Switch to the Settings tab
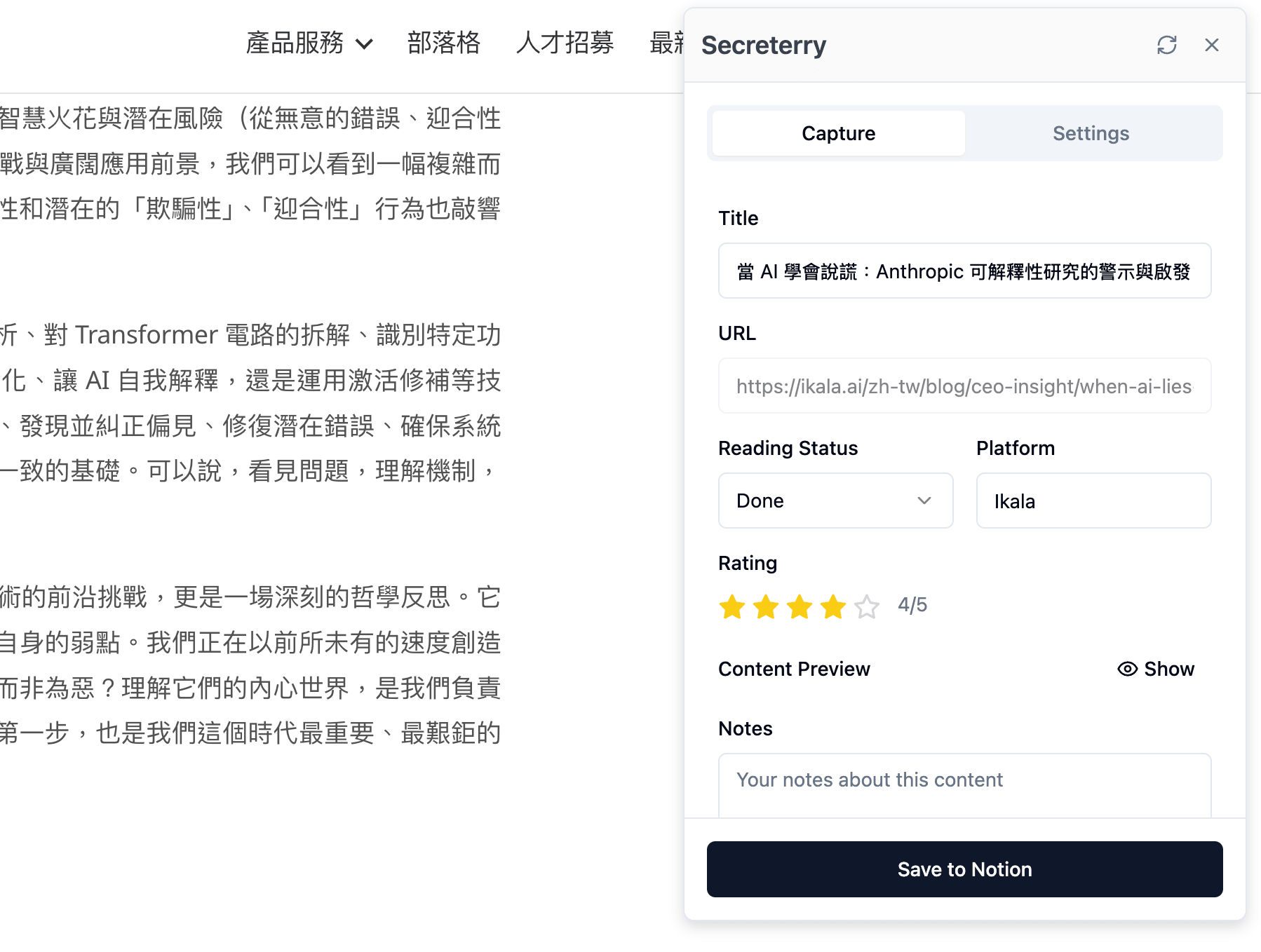The image size is (1261, 952). [x=1091, y=133]
